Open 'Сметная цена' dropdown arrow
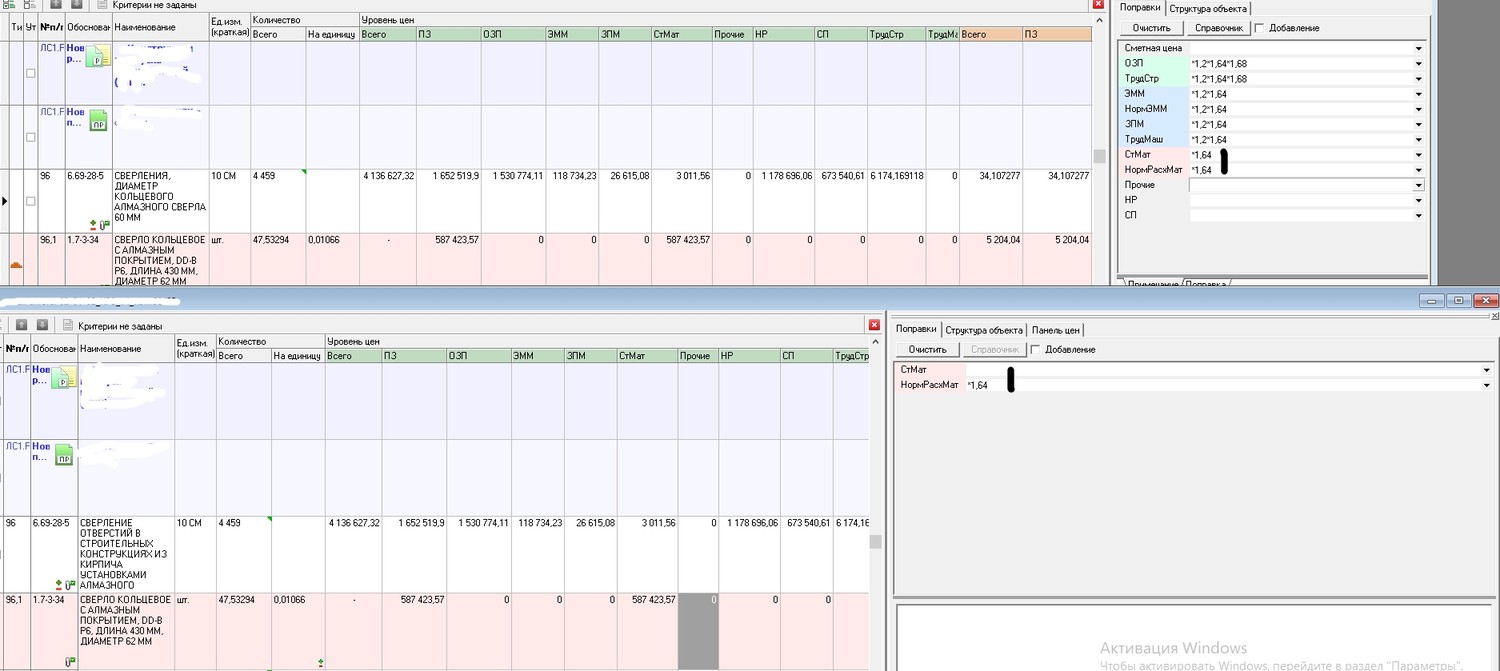Image resolution: width=1500 pixels, height=671 pixels. coord(1418,48)
